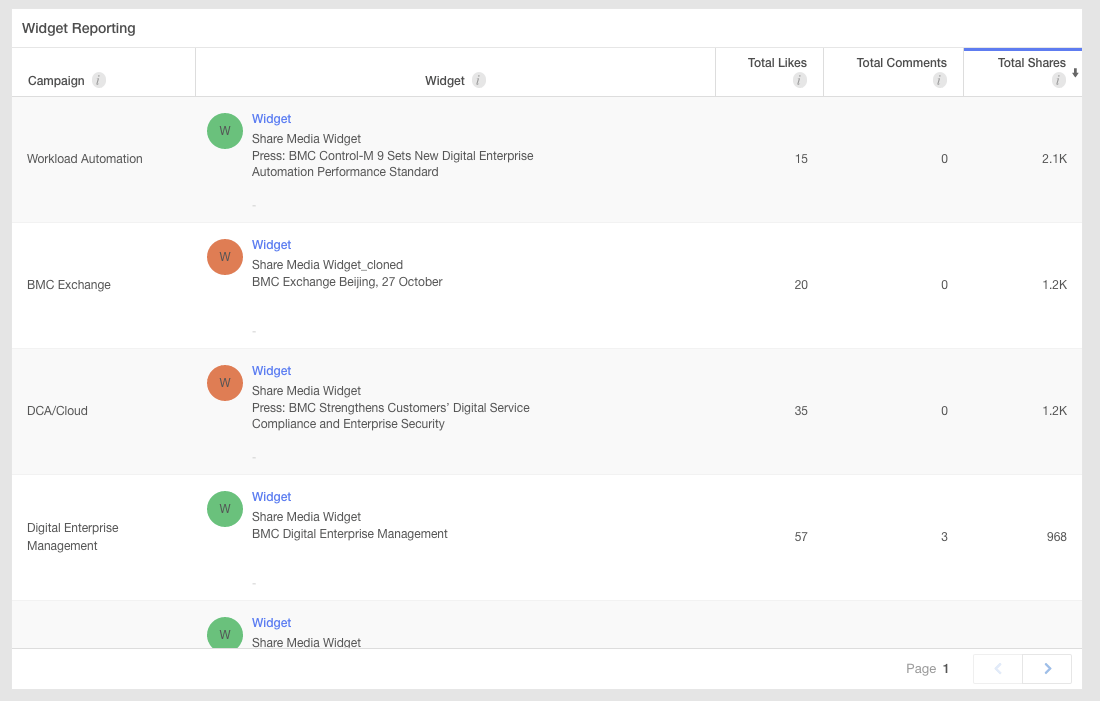Click the Page 1 indicator
Screen dimensions: 1100x701
point(927,669)
